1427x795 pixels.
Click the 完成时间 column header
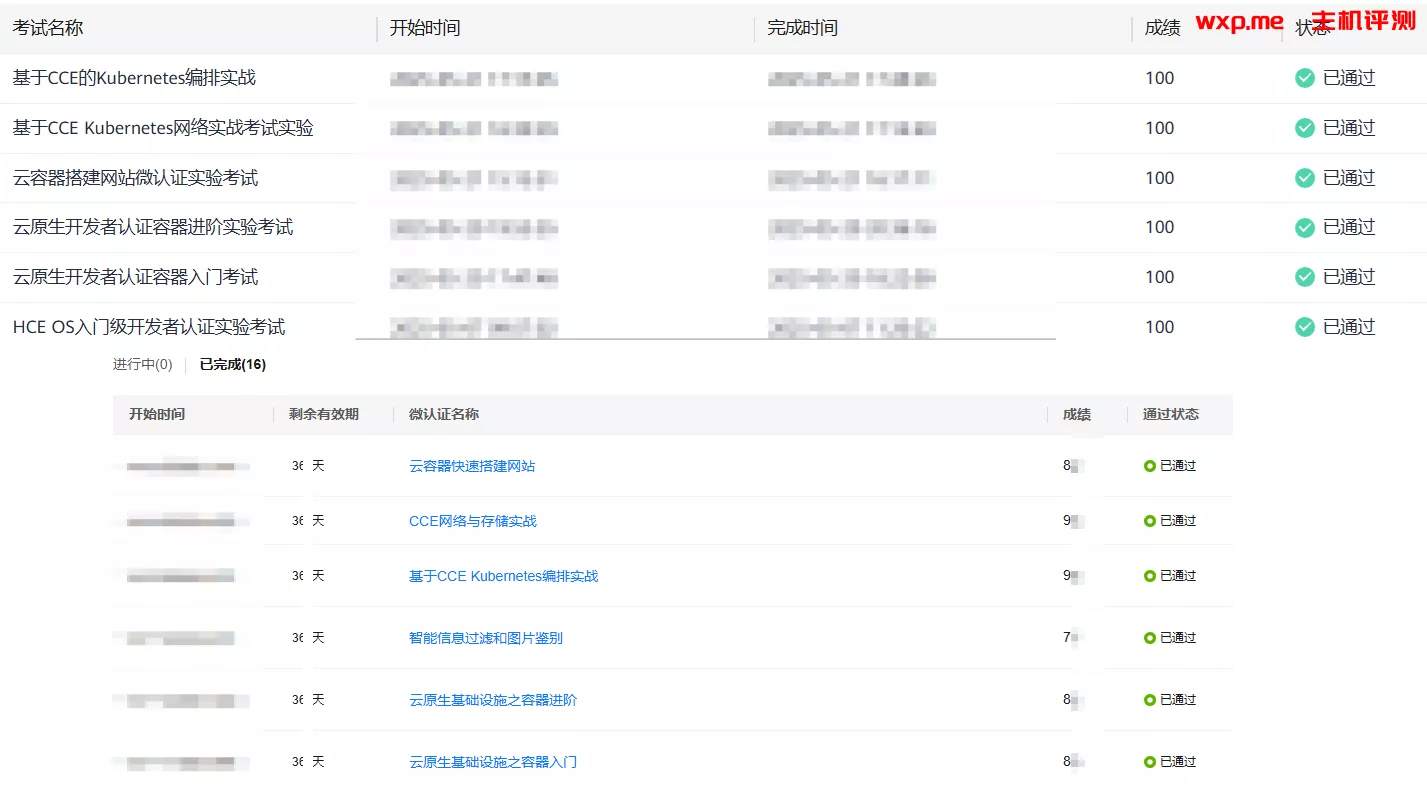coord(802,28)
